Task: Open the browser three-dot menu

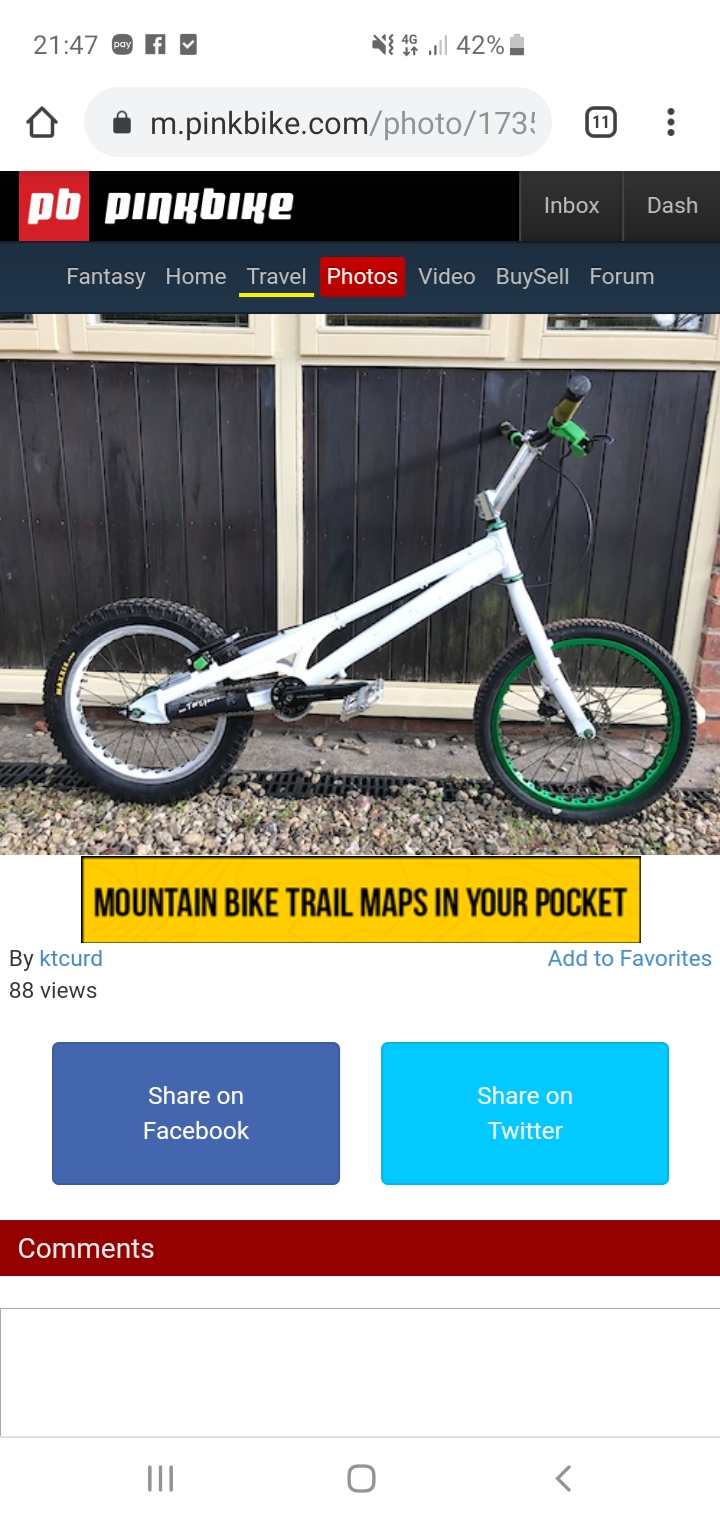Action: (671, 123)
